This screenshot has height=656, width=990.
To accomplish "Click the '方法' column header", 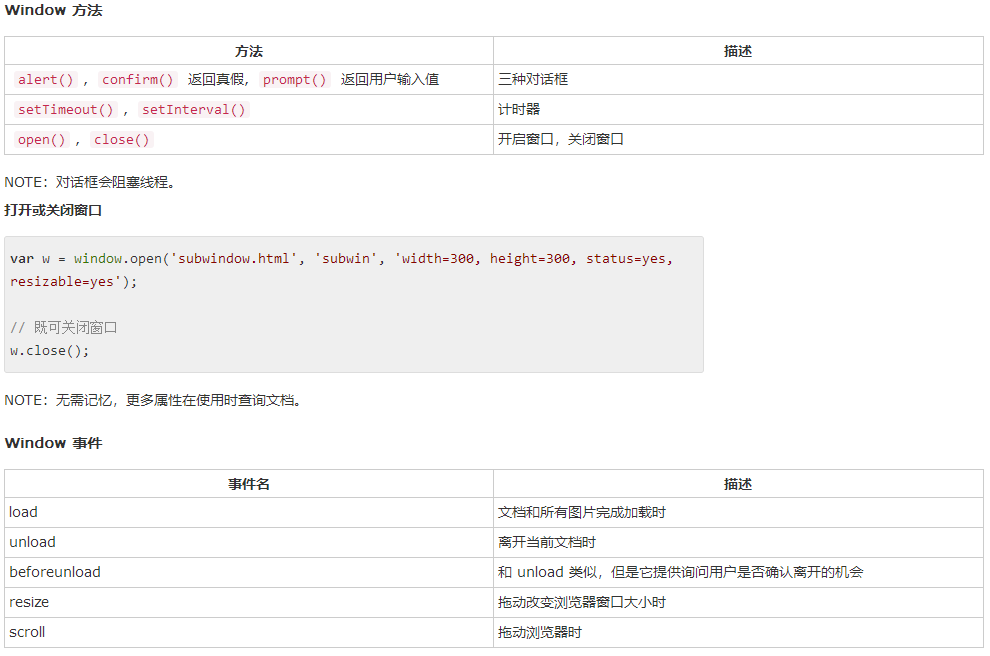I will (x=249, y=51).
